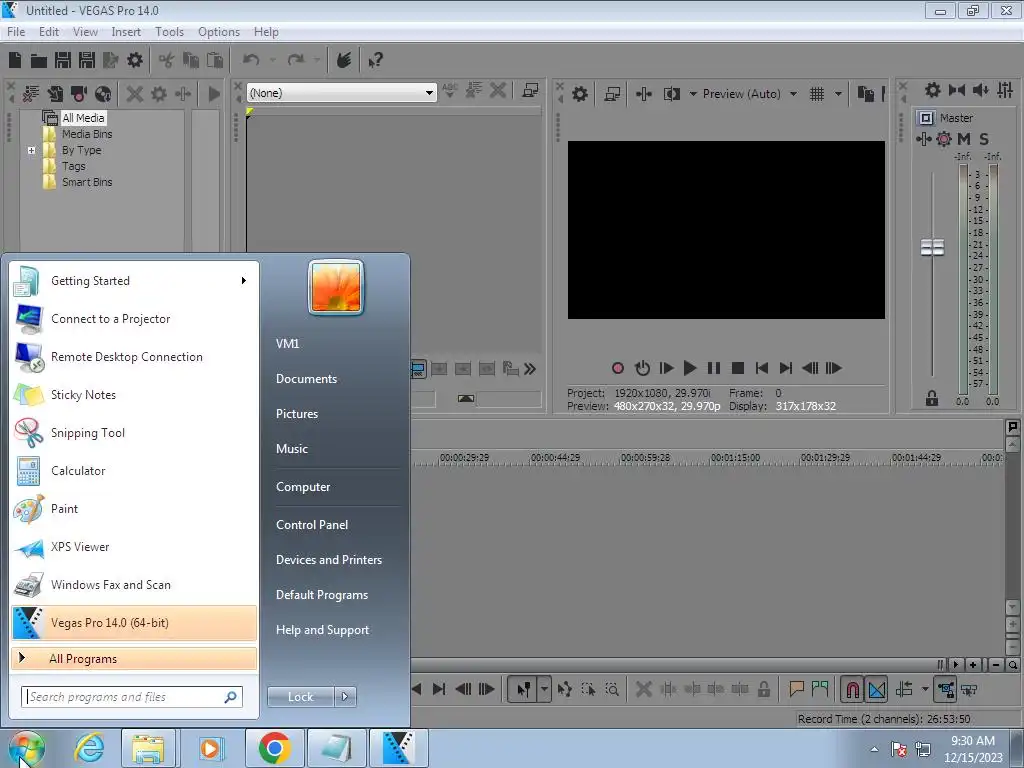Toggle Automatic Crossfades in timeline toolbar

877,689
